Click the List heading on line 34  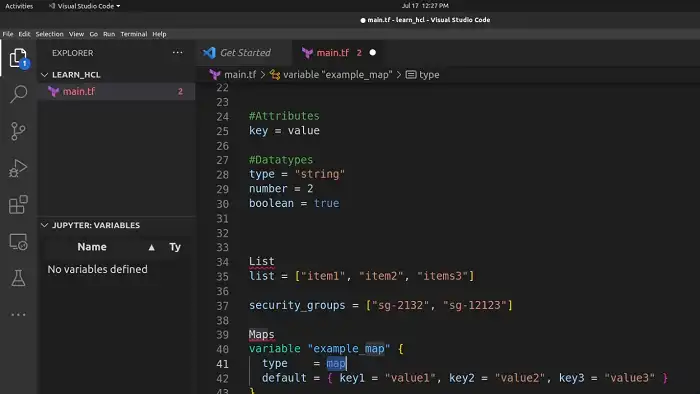(x=262, y=261)
